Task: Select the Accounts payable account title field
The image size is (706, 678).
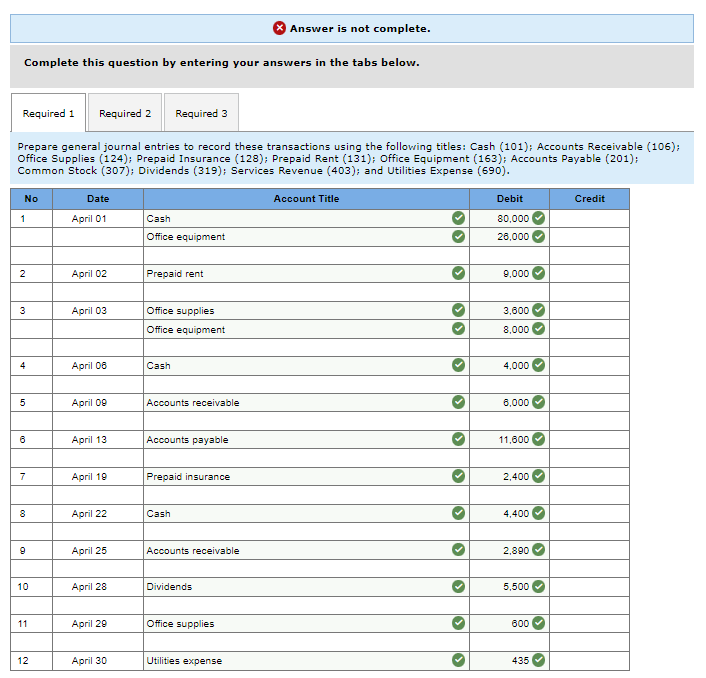Action: pos(306,439)
